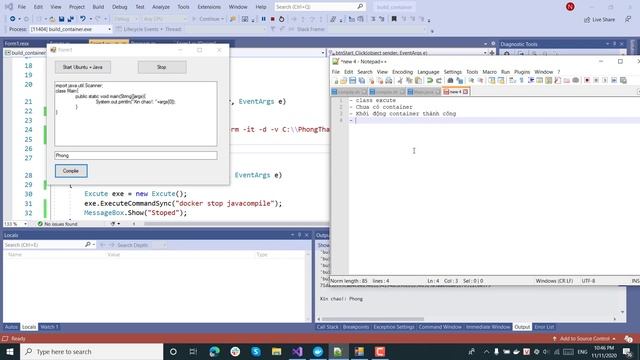Switch to the Call Stack tab
640x360 pixels.
click(x=327, y=327)
